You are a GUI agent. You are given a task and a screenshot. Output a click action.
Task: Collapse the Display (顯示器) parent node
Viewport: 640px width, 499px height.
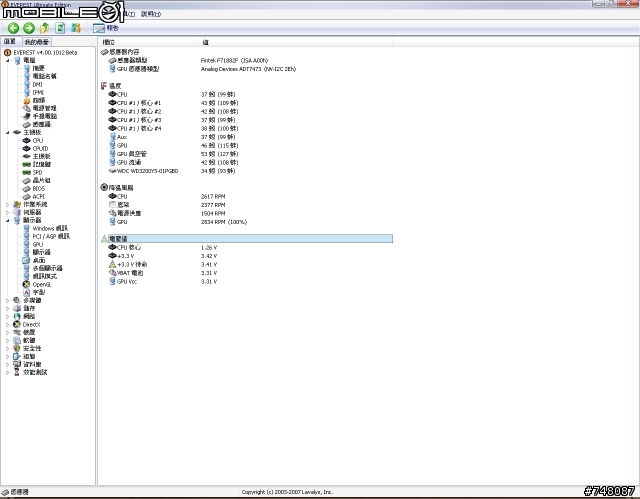pos(8,220)
